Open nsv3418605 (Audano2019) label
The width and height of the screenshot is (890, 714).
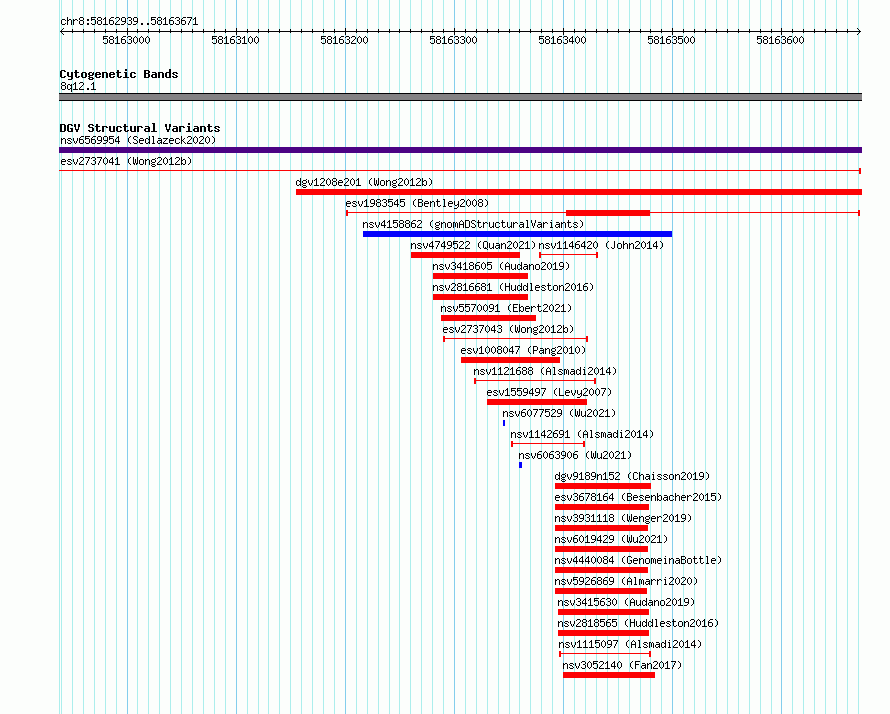(x=501, y=266)
